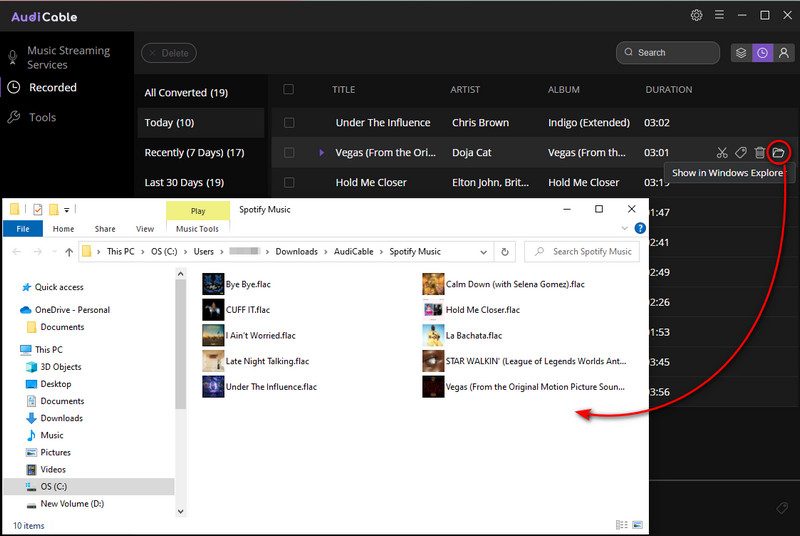Screen dimensions: 800x536
Task: Click properties checkmark icon in Explorer title bar
Action: pyautogui.click(x=38, y=209)
